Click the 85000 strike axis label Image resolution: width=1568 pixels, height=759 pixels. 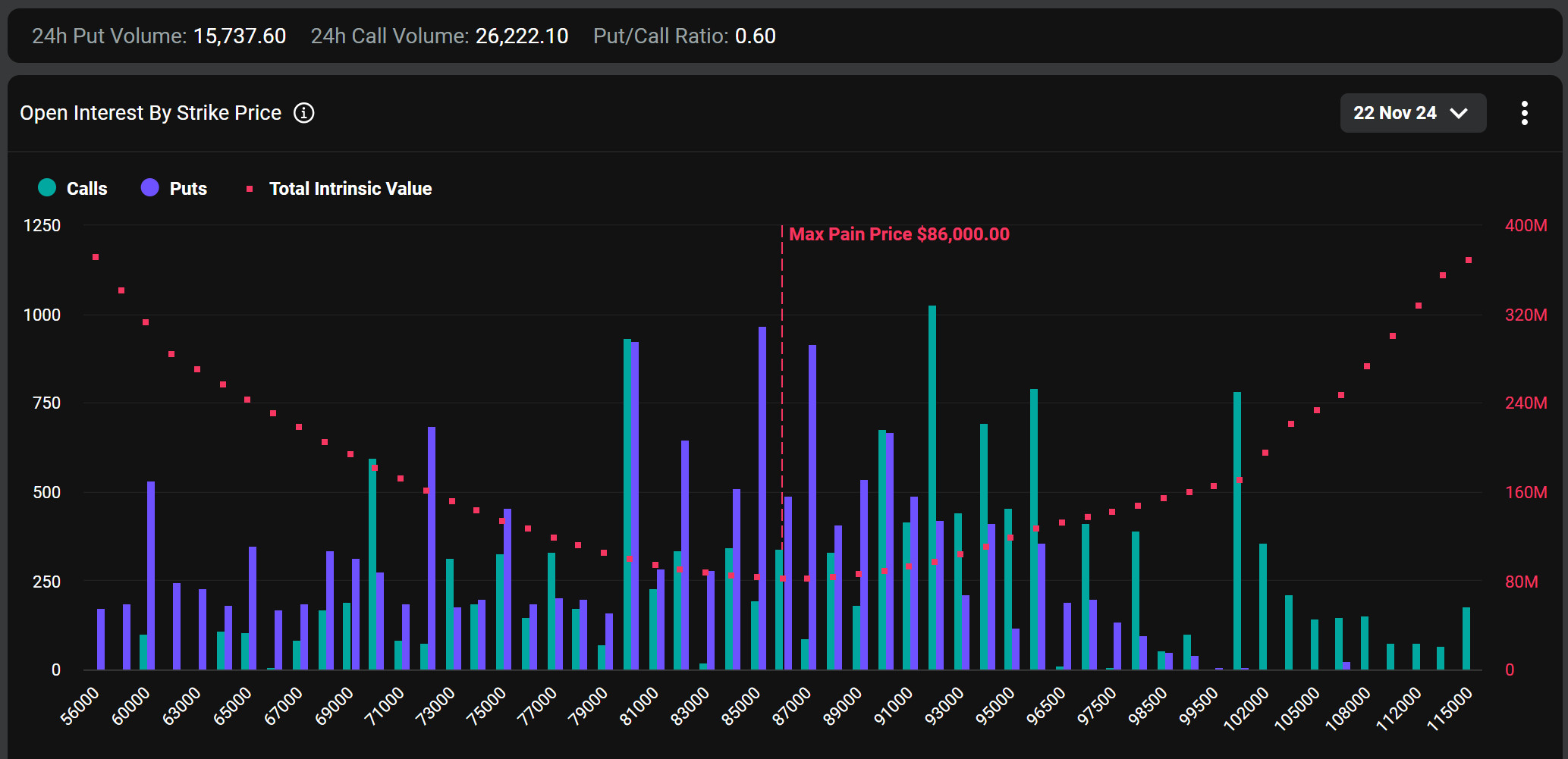[x=741, y=705]
